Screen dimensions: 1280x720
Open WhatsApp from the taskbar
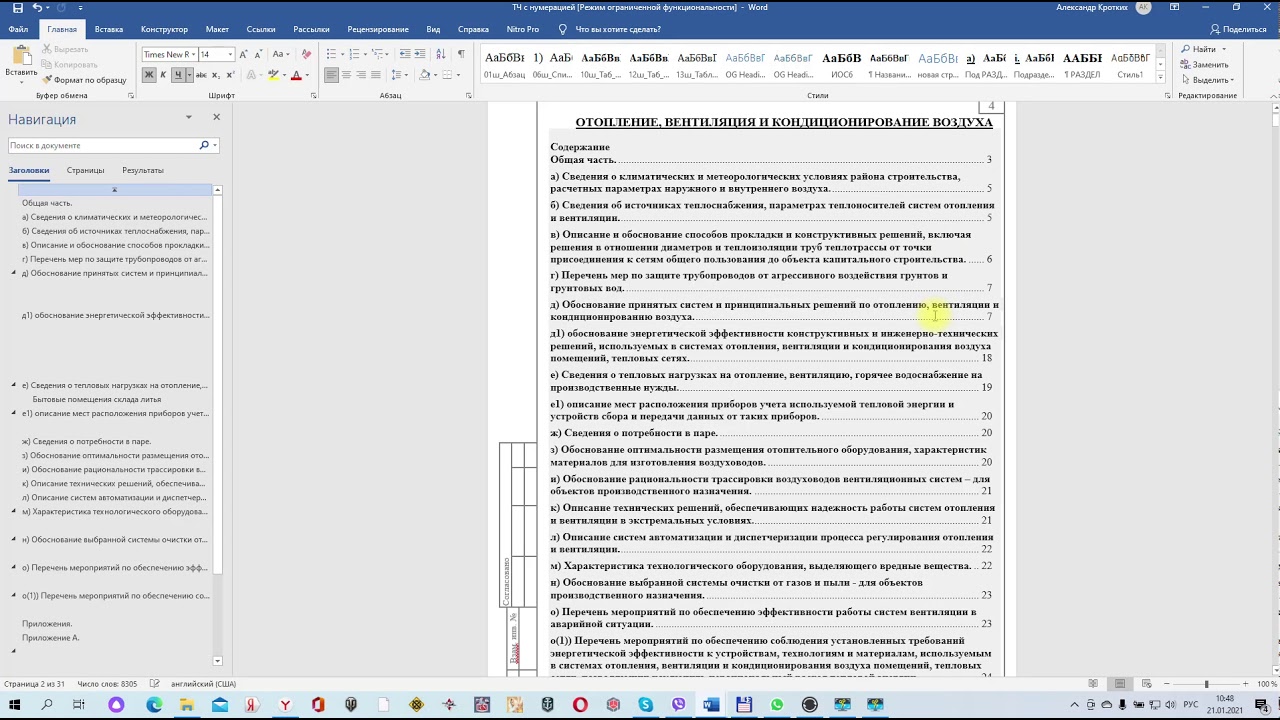(x=777, y=705)
